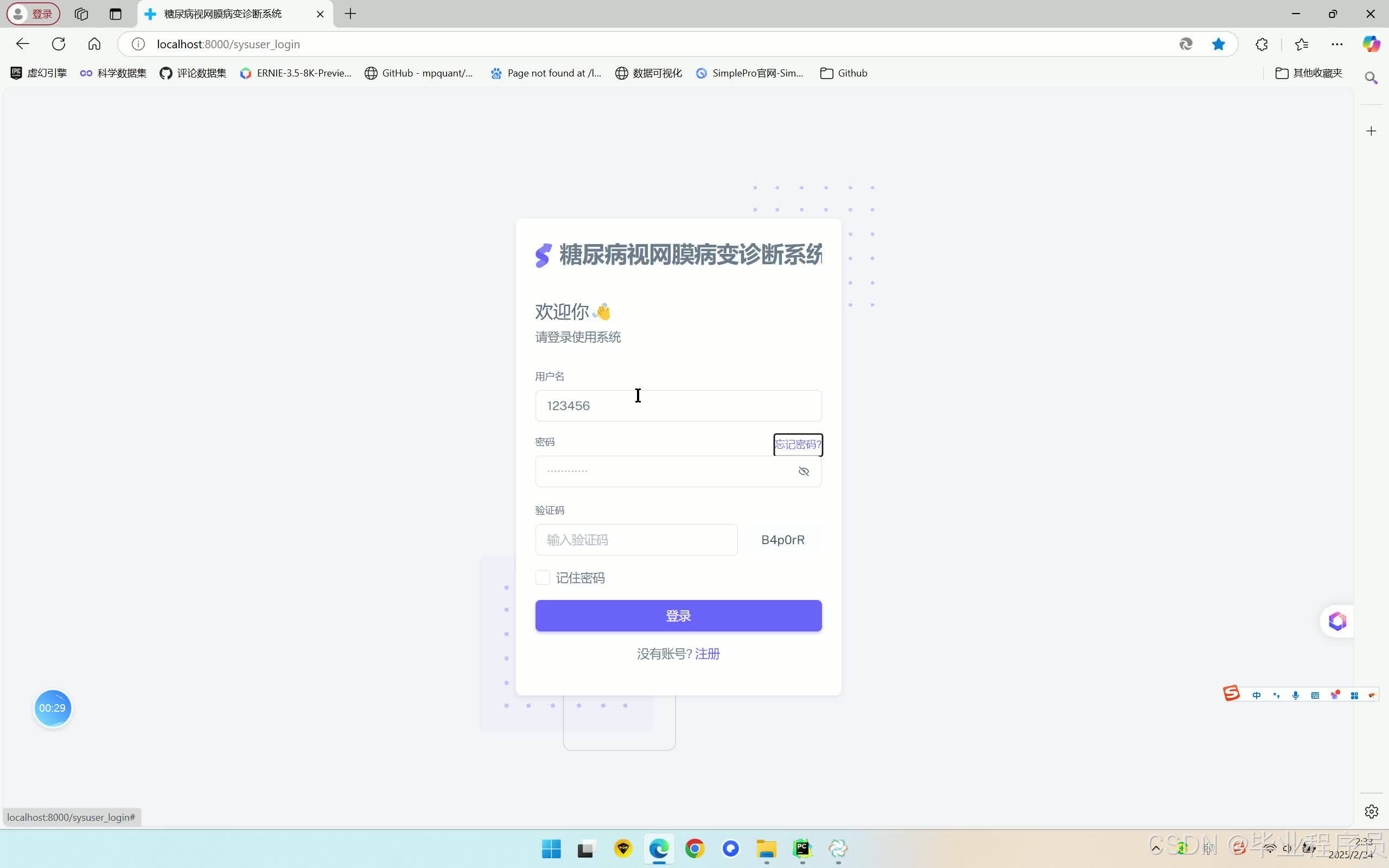This screenshot has width=1389, height=868.
Task: Open the 虚幻引擎 bookmark
Action: click(39, 73)
